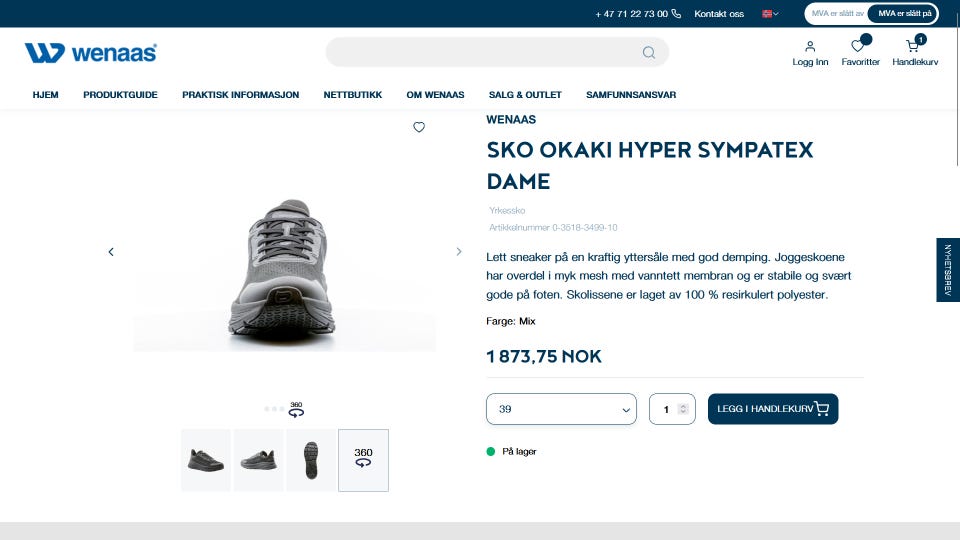Open size dropdown showing 39
This screenshot has height=540, width=960.
click(x=561, y=409)
